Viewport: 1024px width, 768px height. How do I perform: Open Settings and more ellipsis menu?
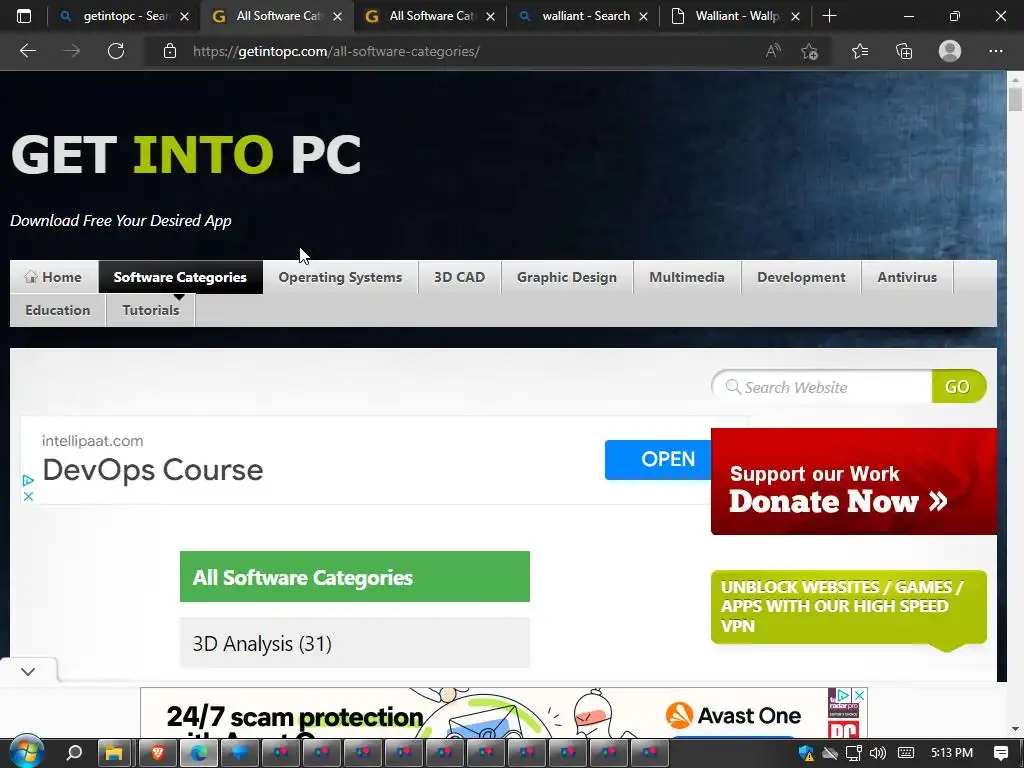995,51
